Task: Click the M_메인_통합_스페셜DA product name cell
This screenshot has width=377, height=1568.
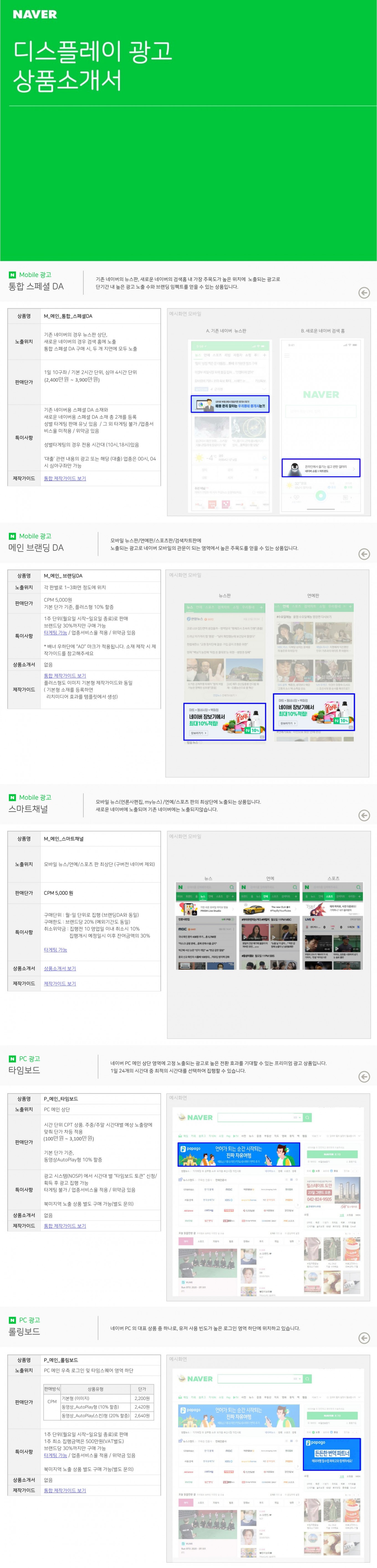Action: (100, 316)
